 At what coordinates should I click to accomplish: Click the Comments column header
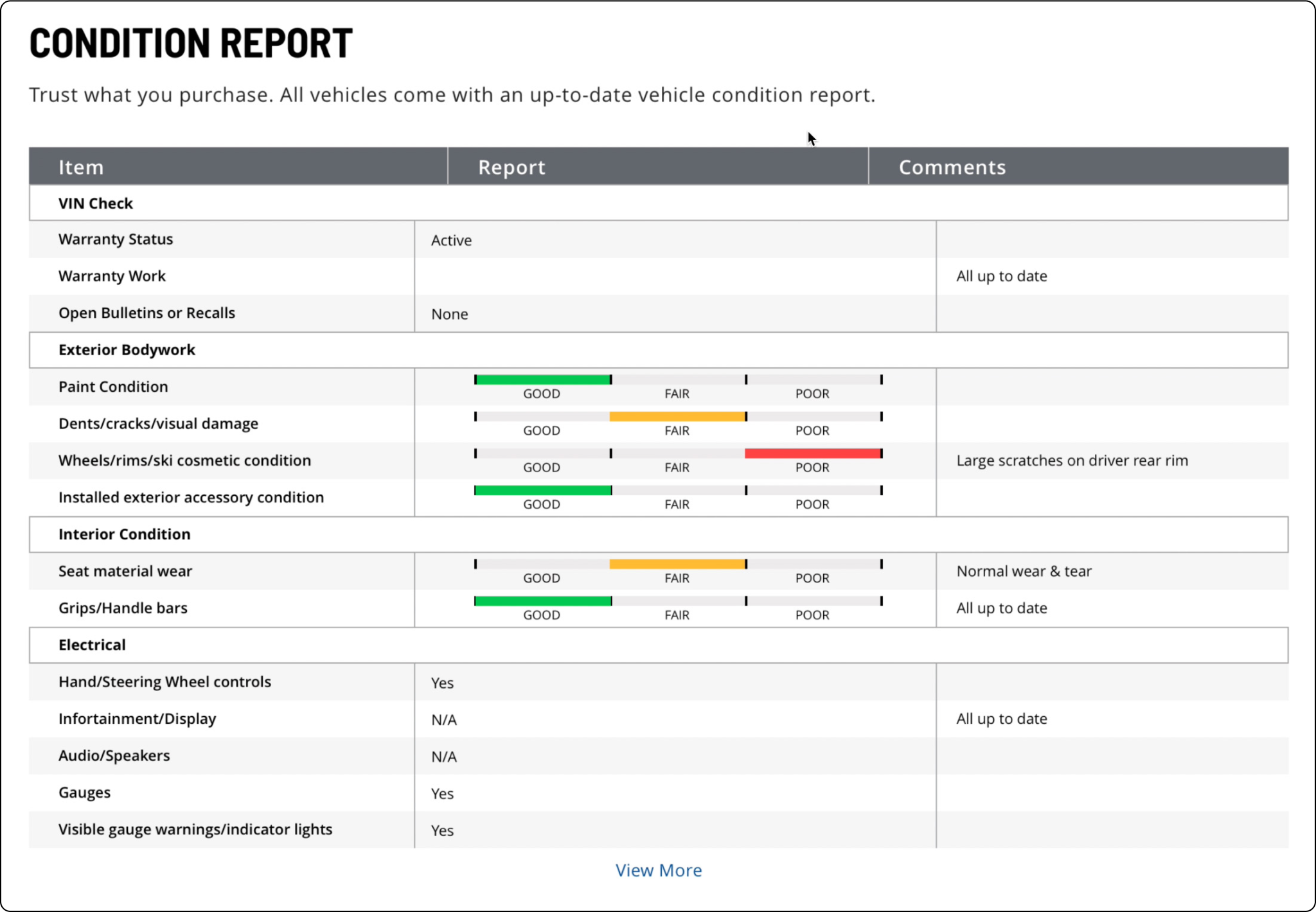coord(952,167)
